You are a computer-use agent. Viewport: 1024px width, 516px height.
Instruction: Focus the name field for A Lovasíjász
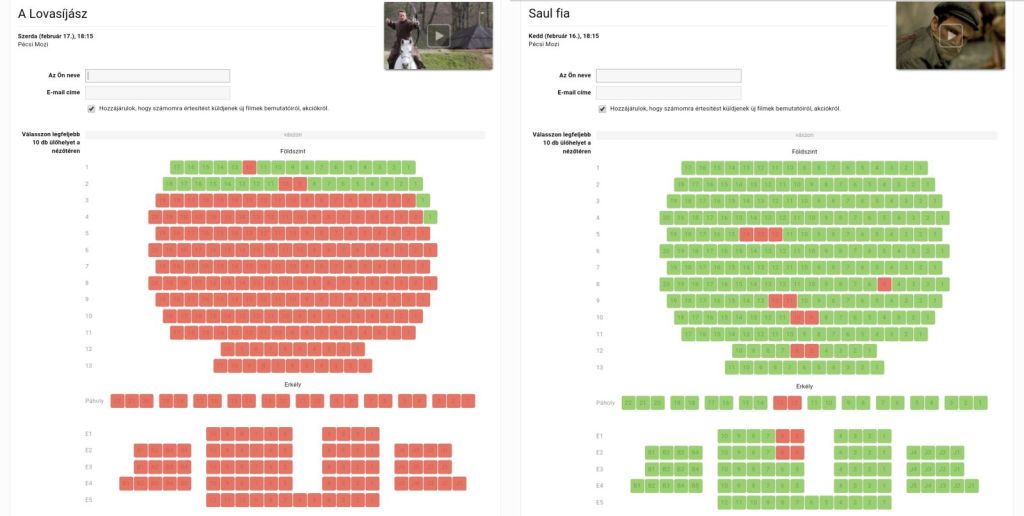[x=158, y=76]
